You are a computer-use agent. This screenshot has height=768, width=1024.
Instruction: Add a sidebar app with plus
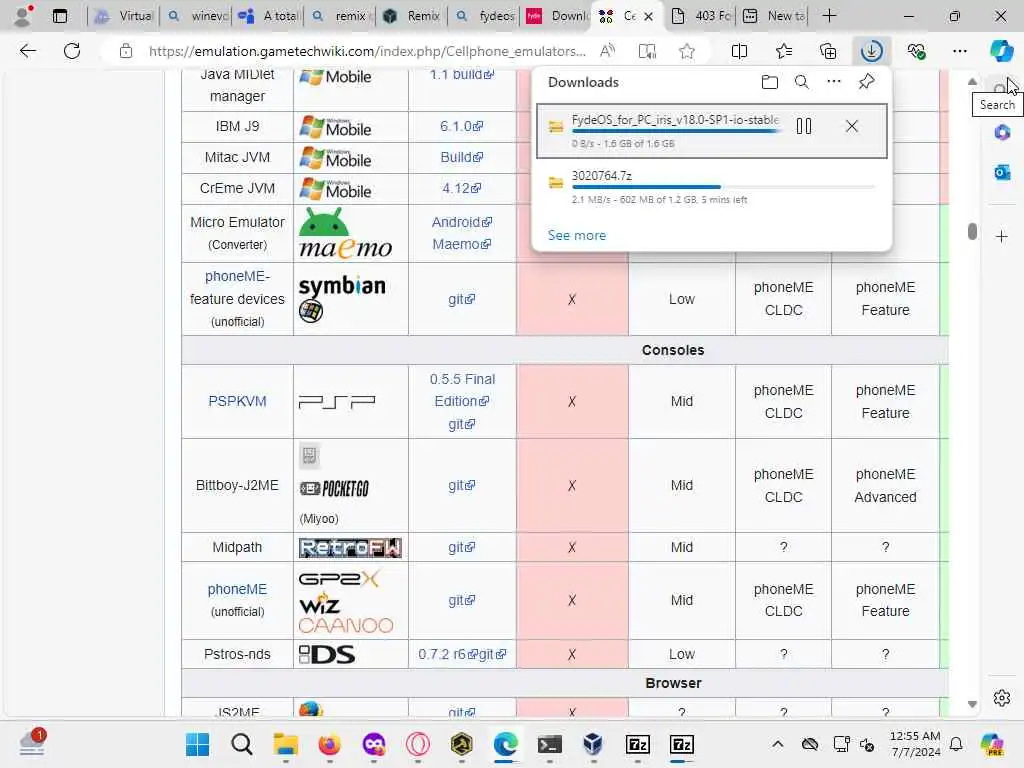[x=1002, y=236]
